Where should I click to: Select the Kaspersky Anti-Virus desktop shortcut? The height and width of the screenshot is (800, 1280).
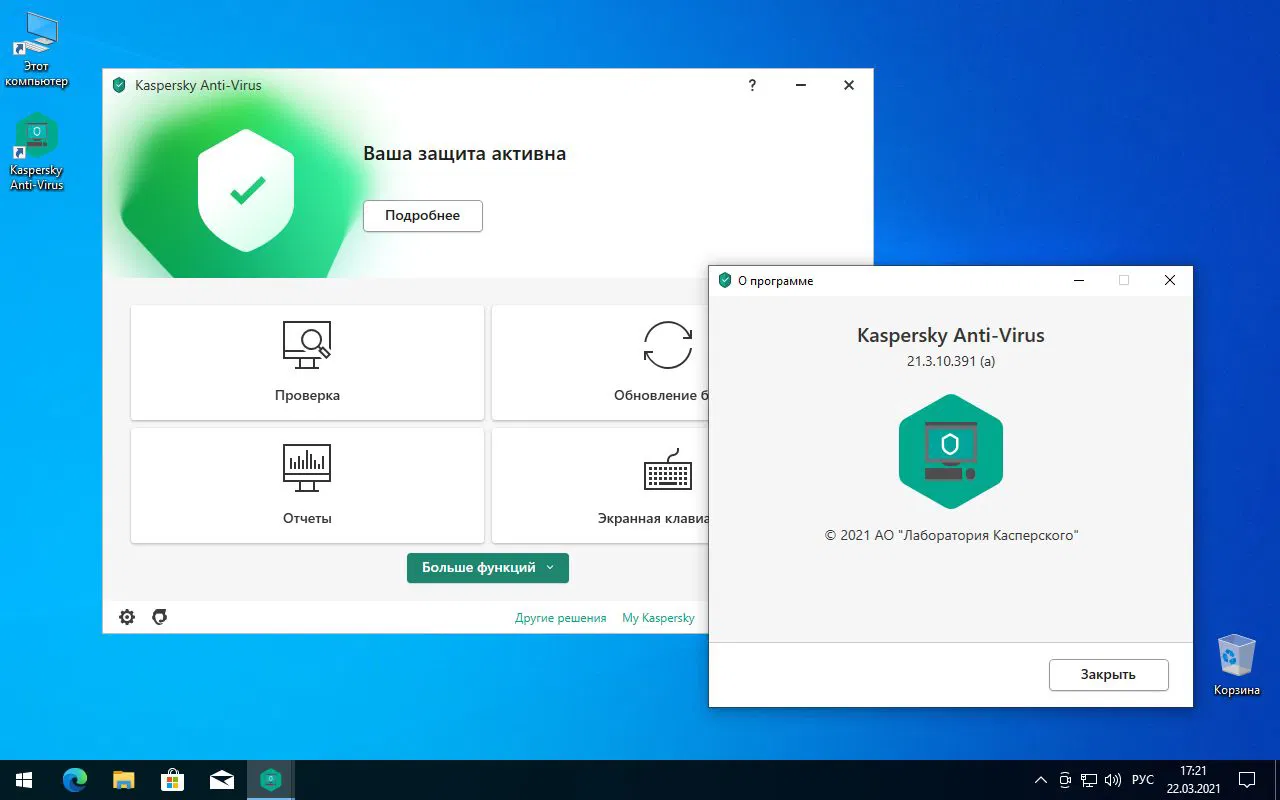(x=37, y=152)
